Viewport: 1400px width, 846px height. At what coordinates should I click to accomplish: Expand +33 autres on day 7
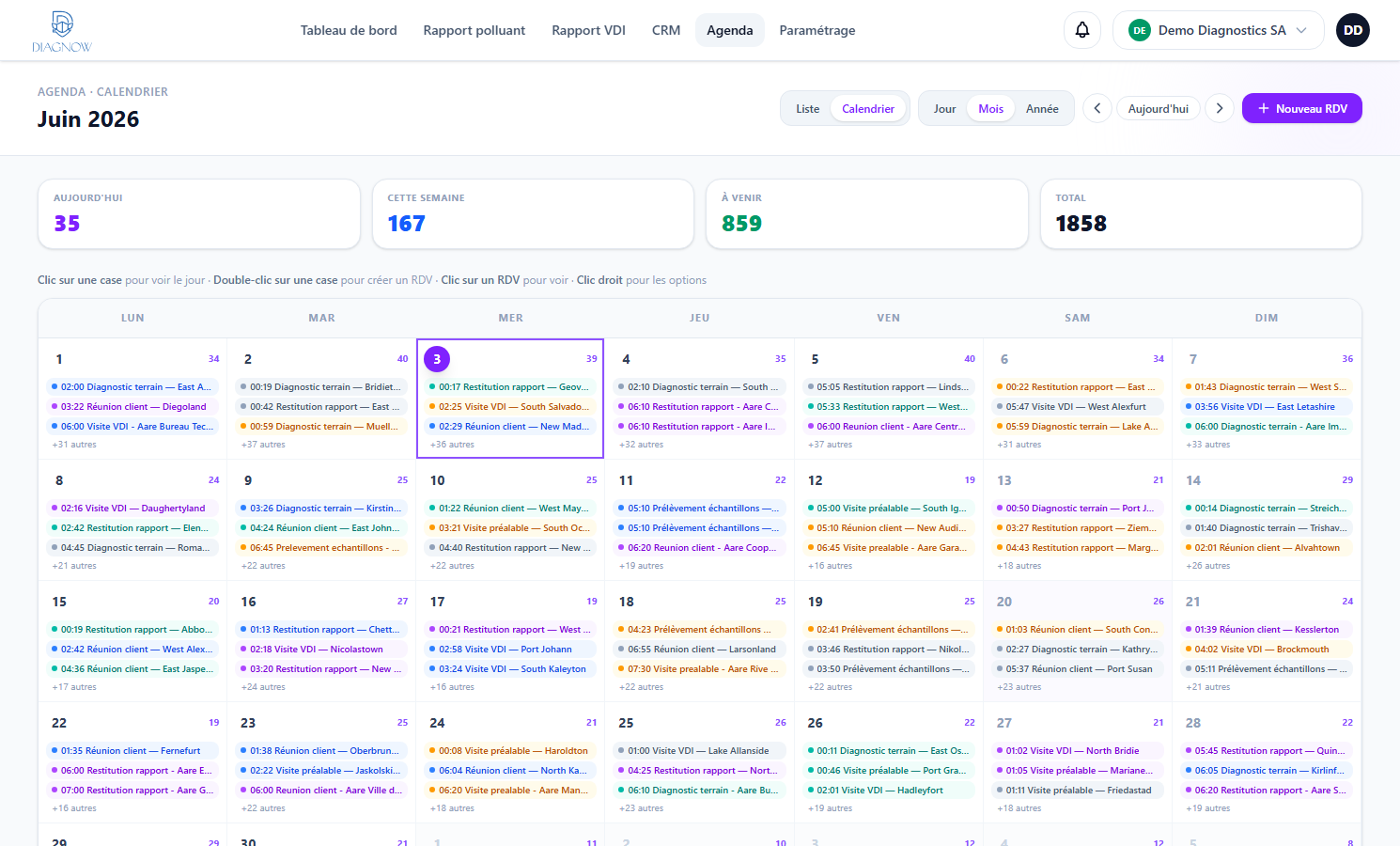pyautogui.click(x=1207, y=445)
